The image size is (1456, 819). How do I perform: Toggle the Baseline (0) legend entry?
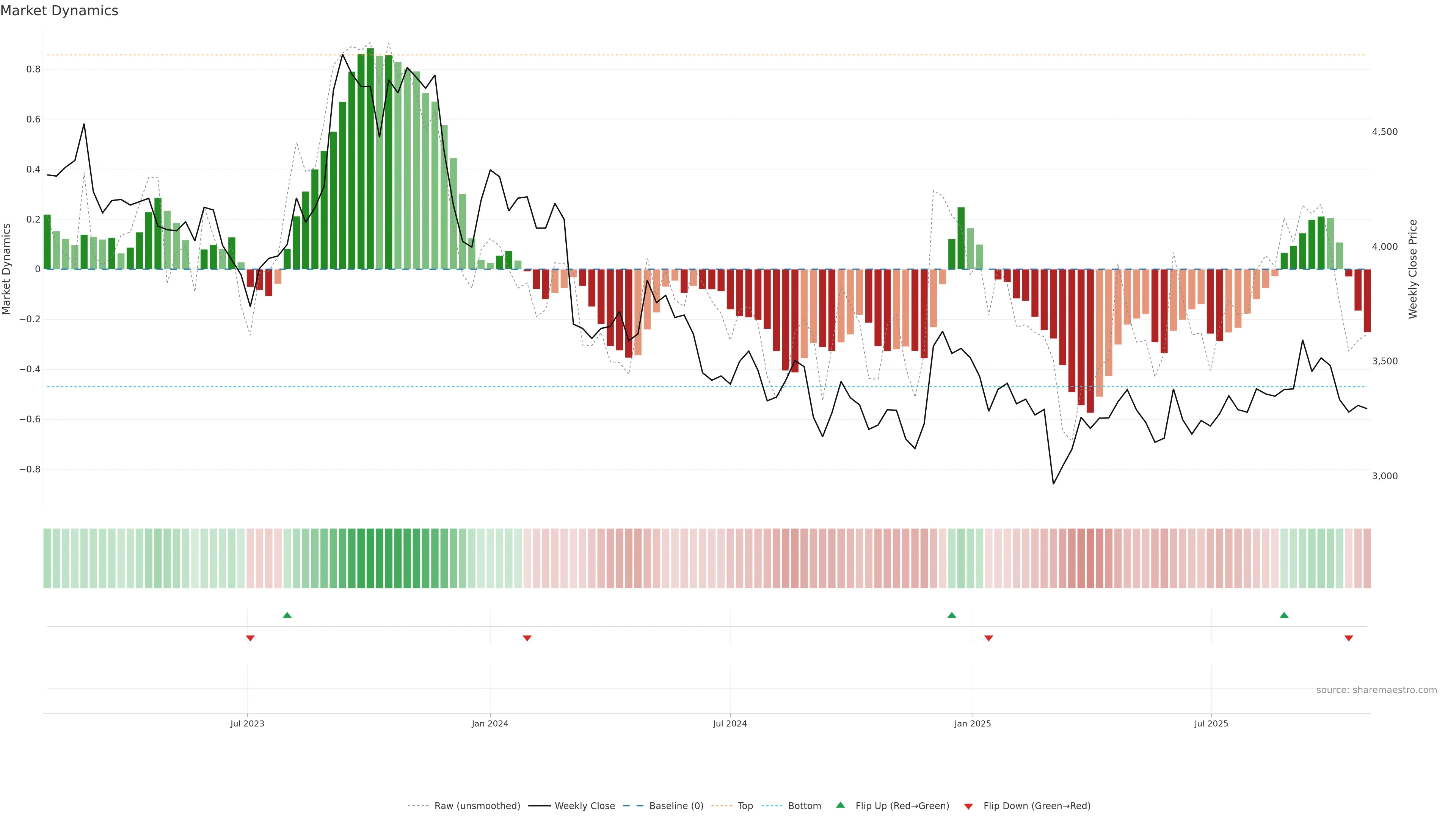676,806
